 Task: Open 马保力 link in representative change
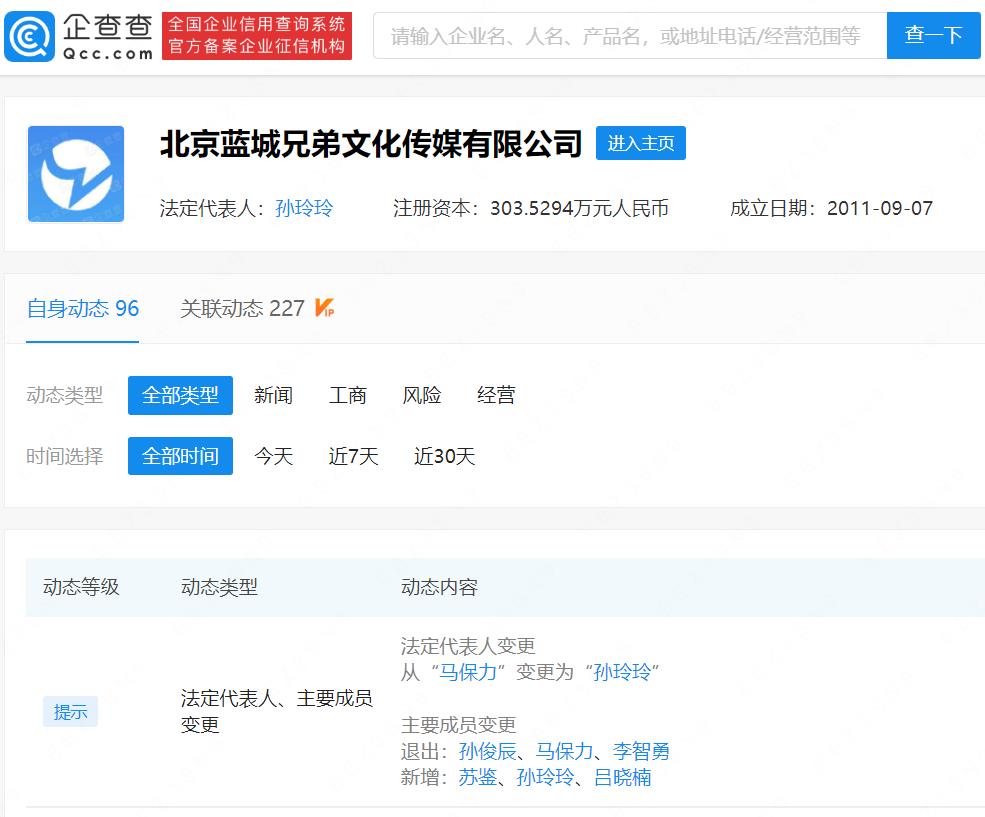click(x=467, y=673)
